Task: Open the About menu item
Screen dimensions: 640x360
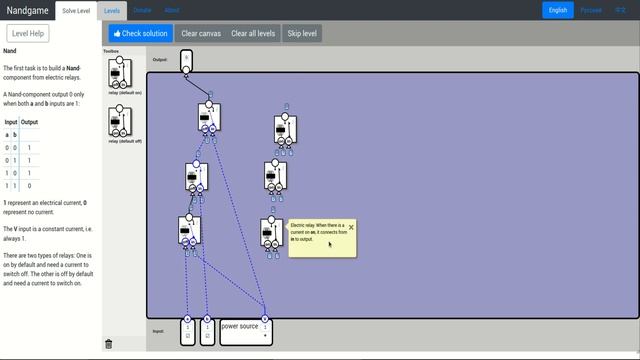Action: coord(172,10)
